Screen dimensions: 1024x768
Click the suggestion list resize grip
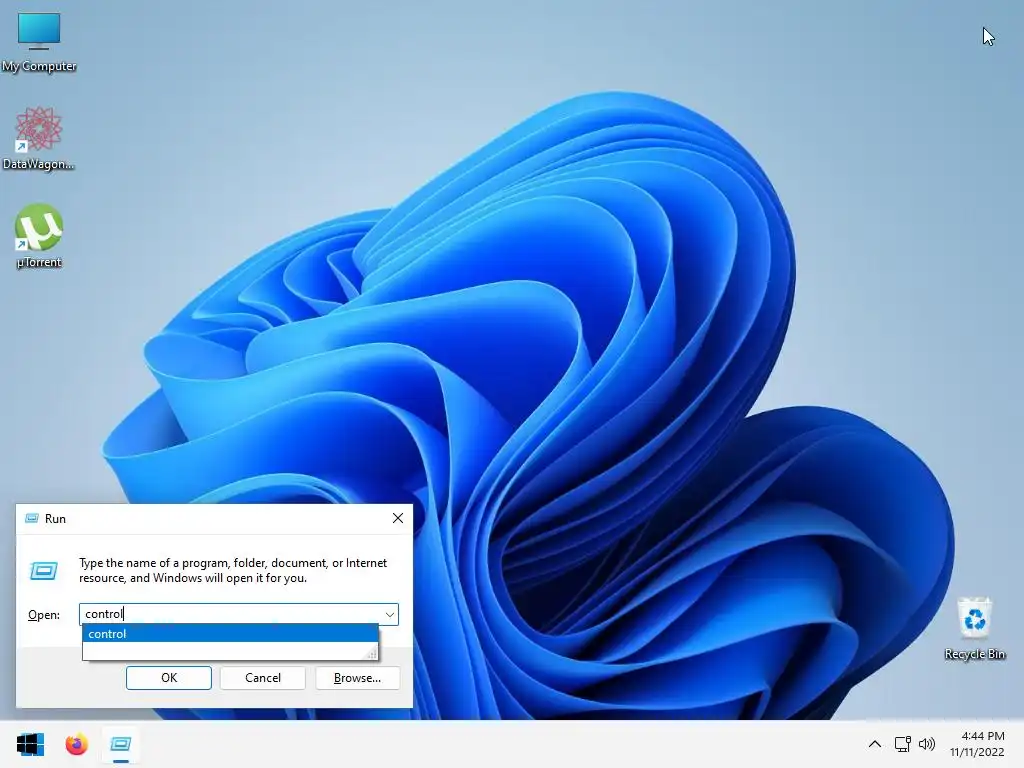coord(372,653)
